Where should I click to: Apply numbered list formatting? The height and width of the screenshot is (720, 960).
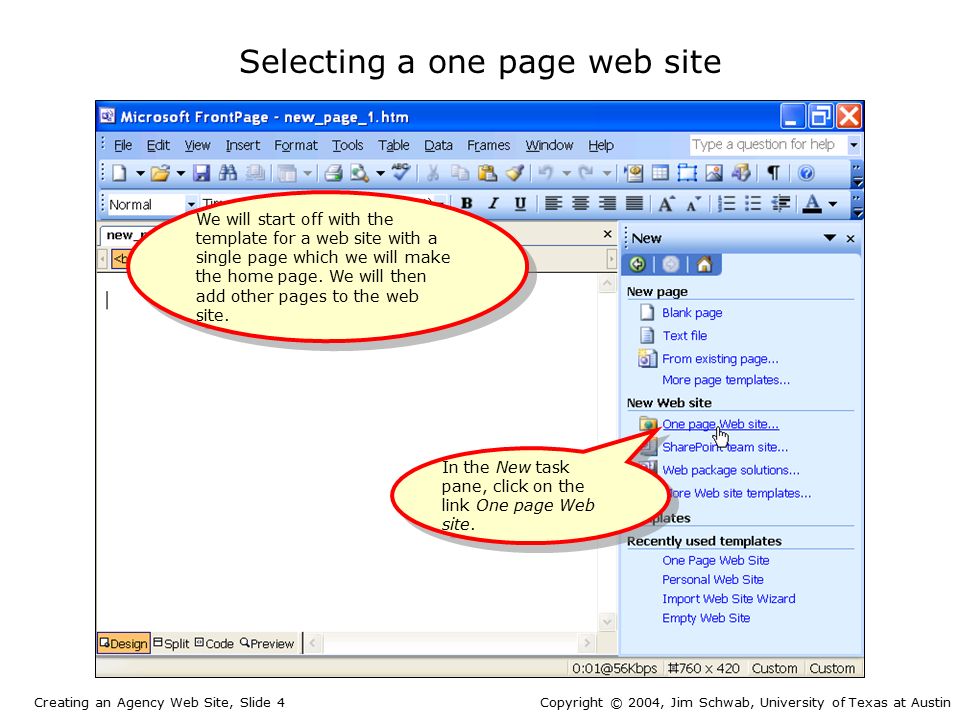[726, 203]
